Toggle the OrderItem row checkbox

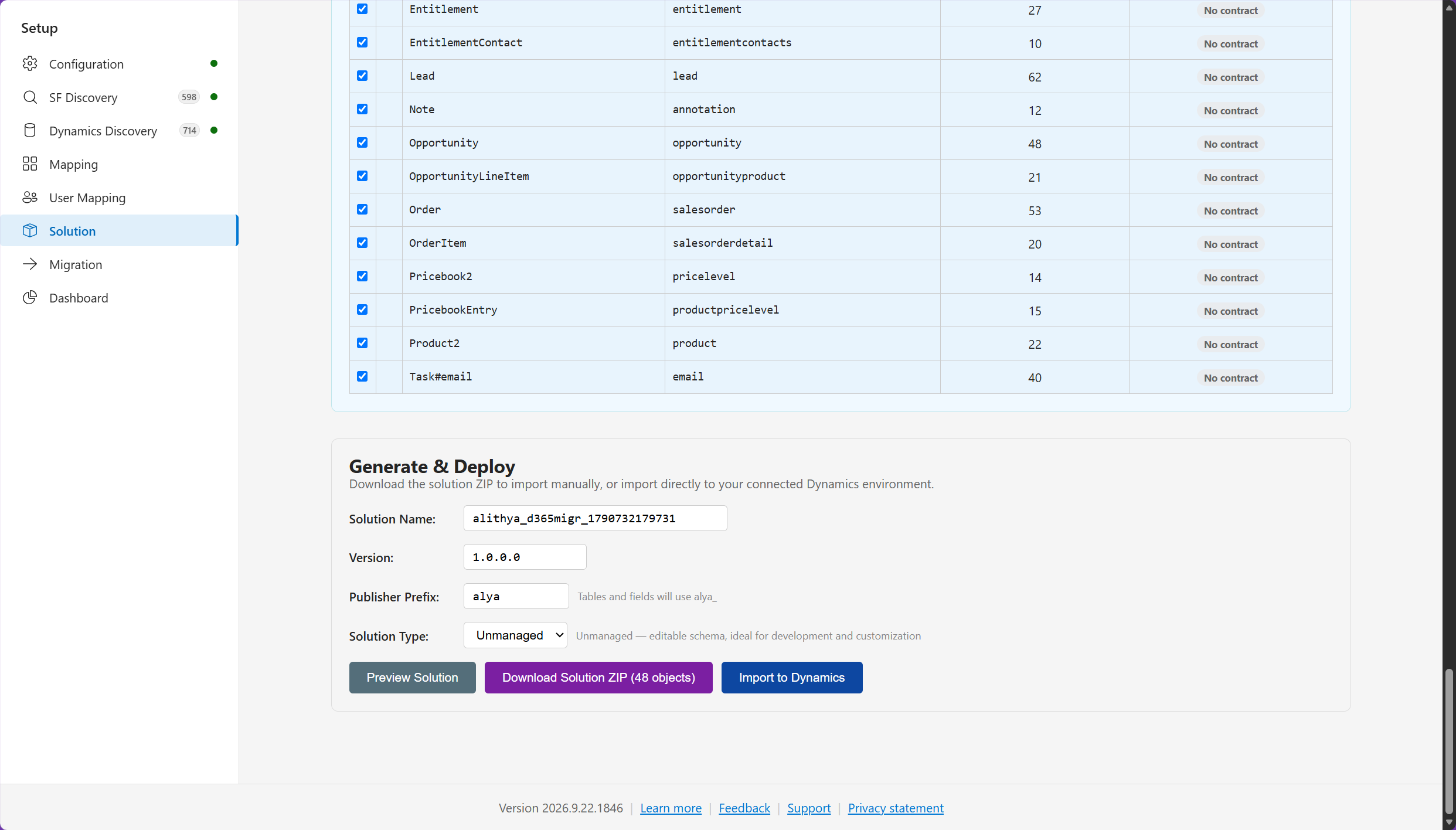pos(362,243)
